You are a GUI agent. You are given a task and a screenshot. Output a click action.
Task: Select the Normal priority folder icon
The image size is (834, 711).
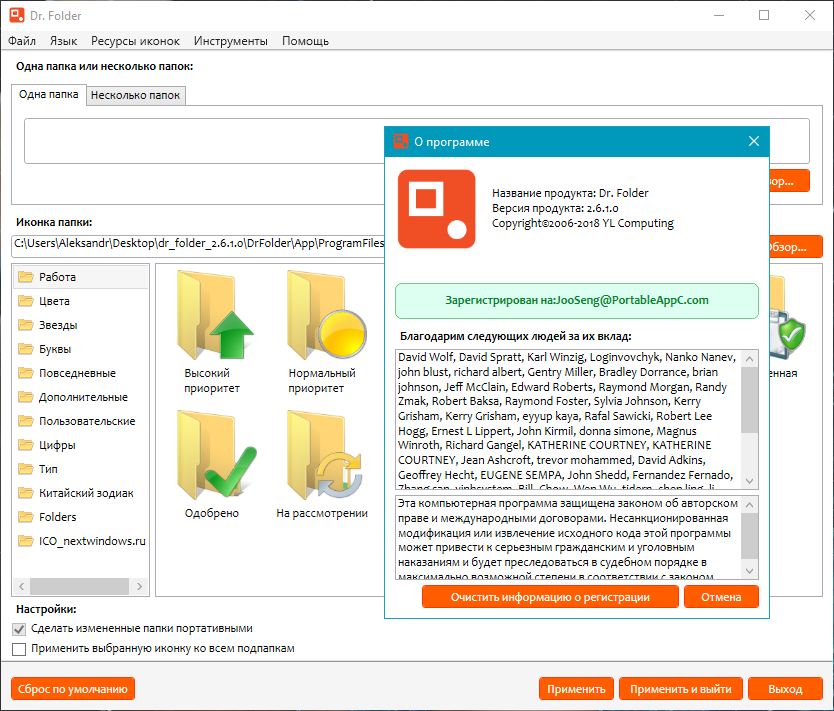point(326,315)
